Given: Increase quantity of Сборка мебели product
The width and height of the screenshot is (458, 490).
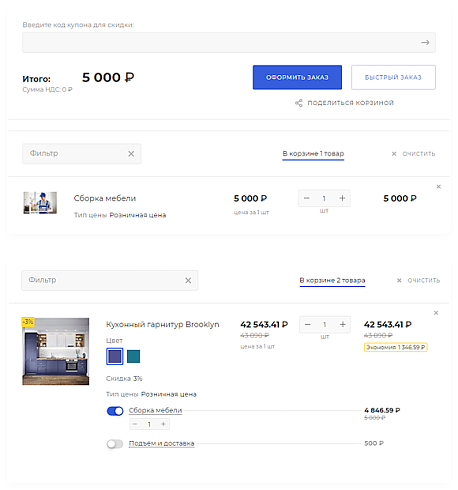Looking at the screenshot, I should [342, 198].
